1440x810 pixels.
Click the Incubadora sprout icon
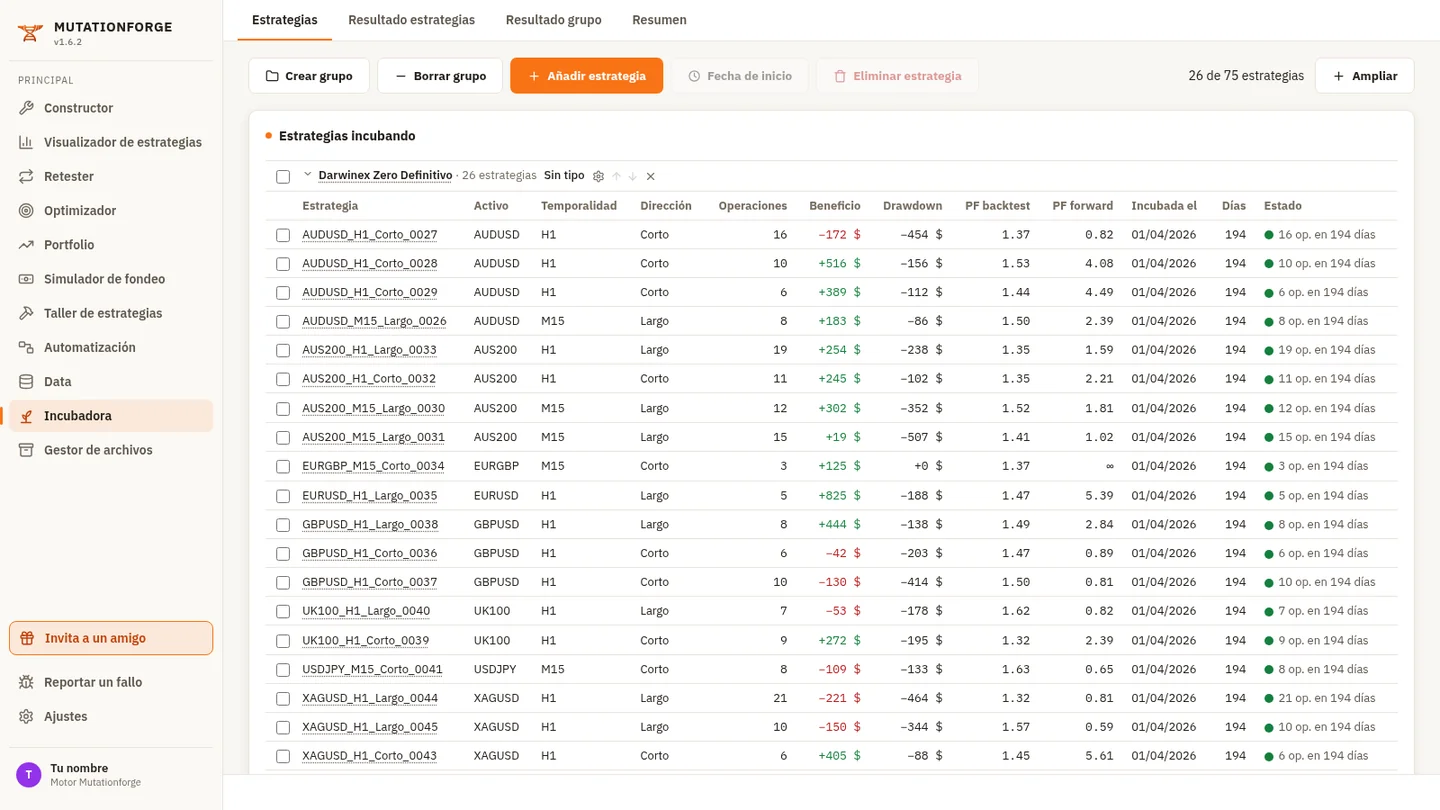[26, 416]
